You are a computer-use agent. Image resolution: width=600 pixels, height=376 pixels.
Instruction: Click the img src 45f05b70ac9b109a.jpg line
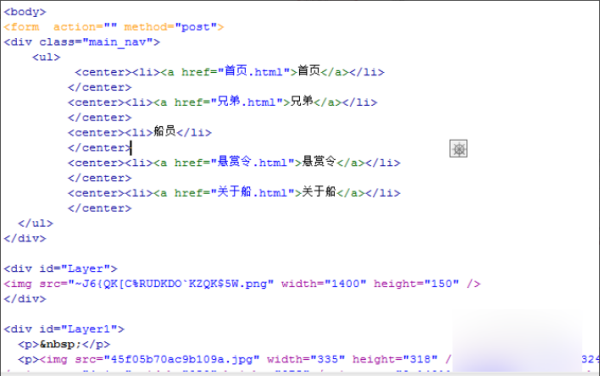coord(235,359)
